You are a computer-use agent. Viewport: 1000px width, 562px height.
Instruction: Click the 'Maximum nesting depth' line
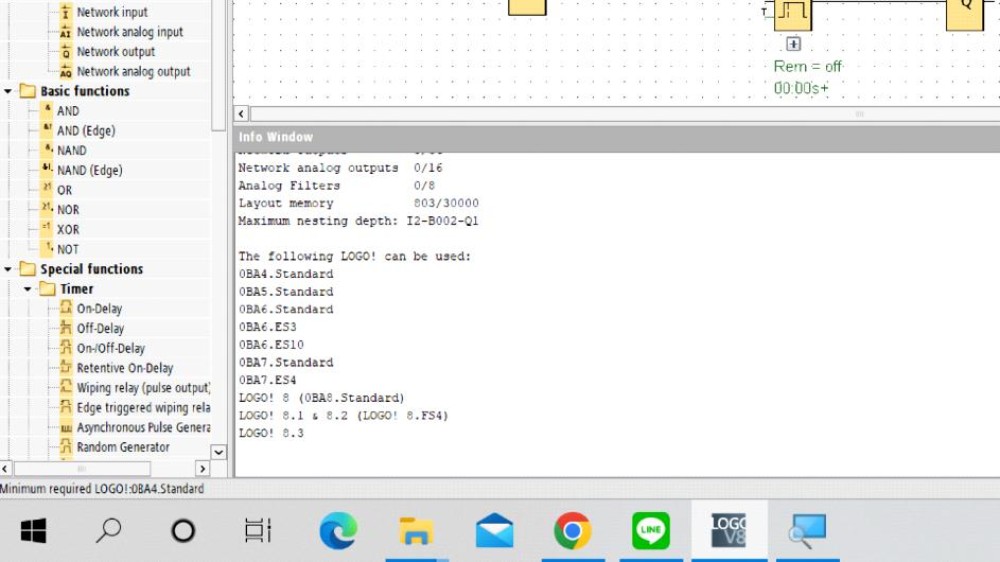[x=358, y=221]
